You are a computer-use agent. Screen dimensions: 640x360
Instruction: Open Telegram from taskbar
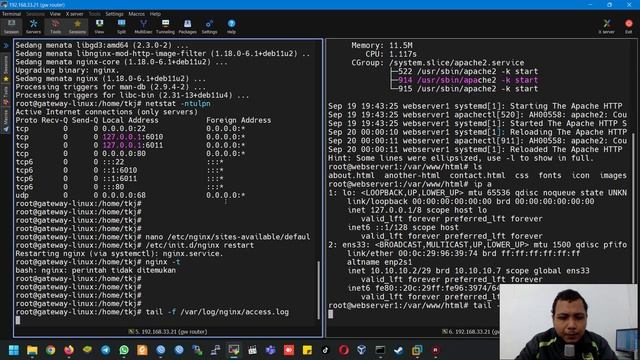click(105, 350)
